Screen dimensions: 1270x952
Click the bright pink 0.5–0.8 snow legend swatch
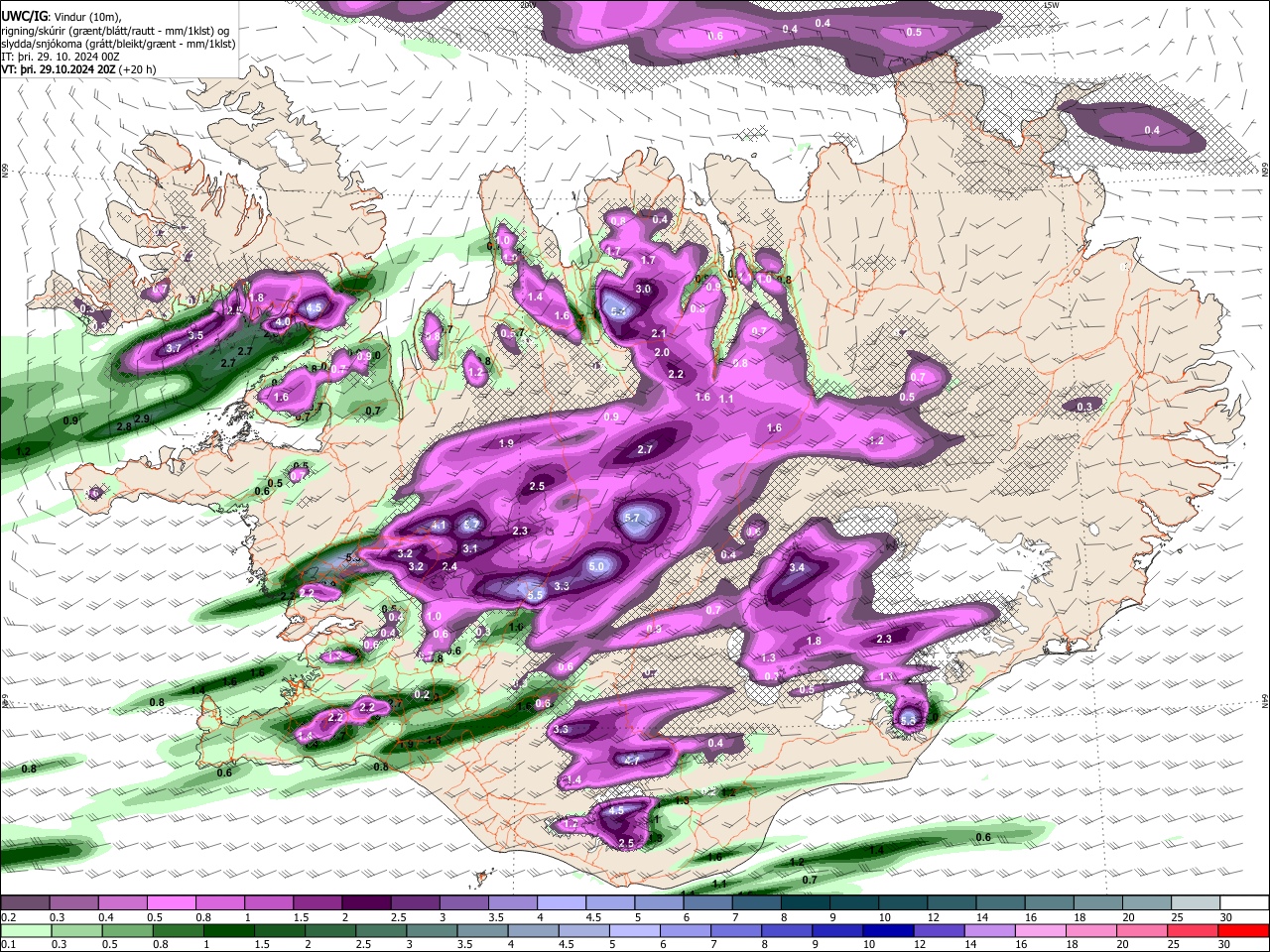(x=172, y=903)
